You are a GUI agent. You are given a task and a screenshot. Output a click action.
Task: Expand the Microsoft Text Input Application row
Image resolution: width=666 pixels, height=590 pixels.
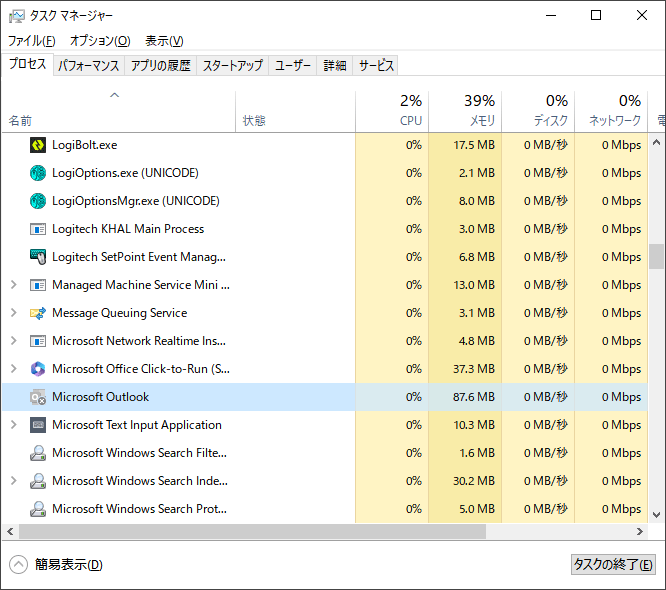[13, 425]
